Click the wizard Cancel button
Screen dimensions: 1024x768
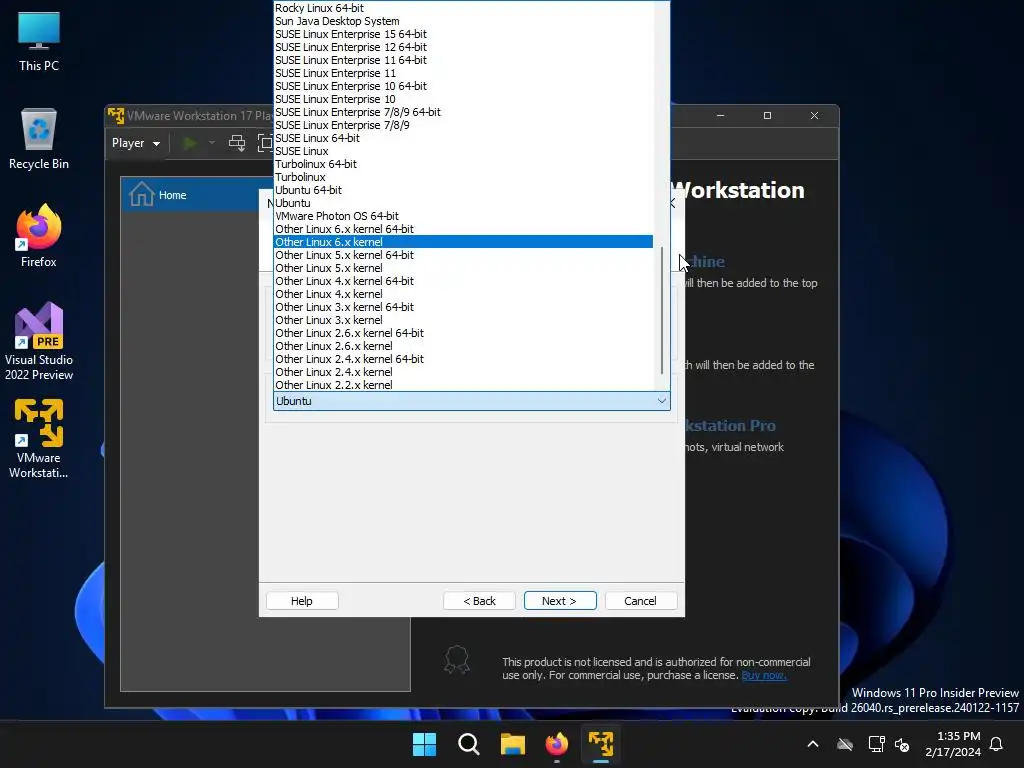click(641, 601)
